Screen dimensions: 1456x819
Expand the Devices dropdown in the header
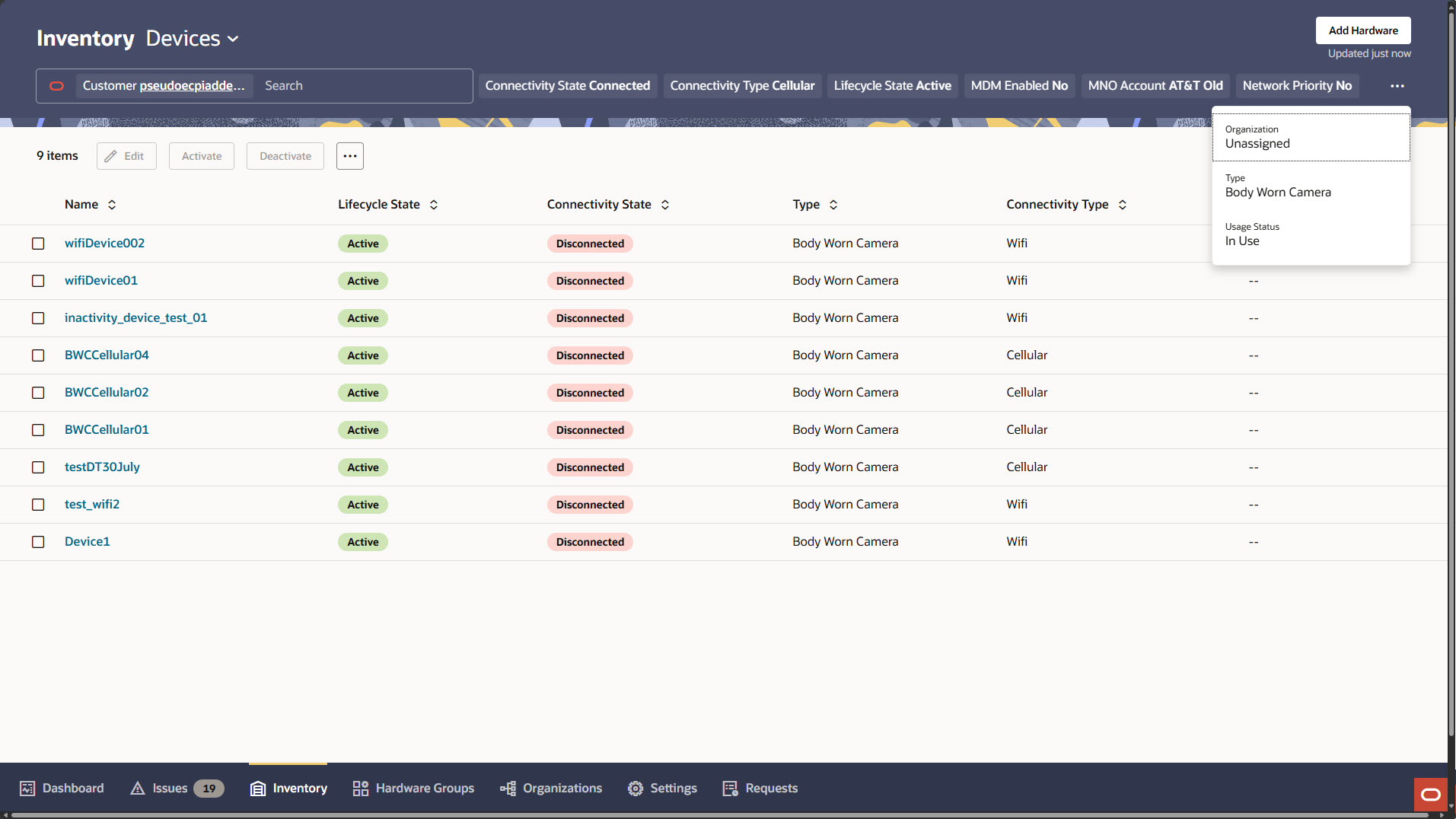[x=232, y=38]
